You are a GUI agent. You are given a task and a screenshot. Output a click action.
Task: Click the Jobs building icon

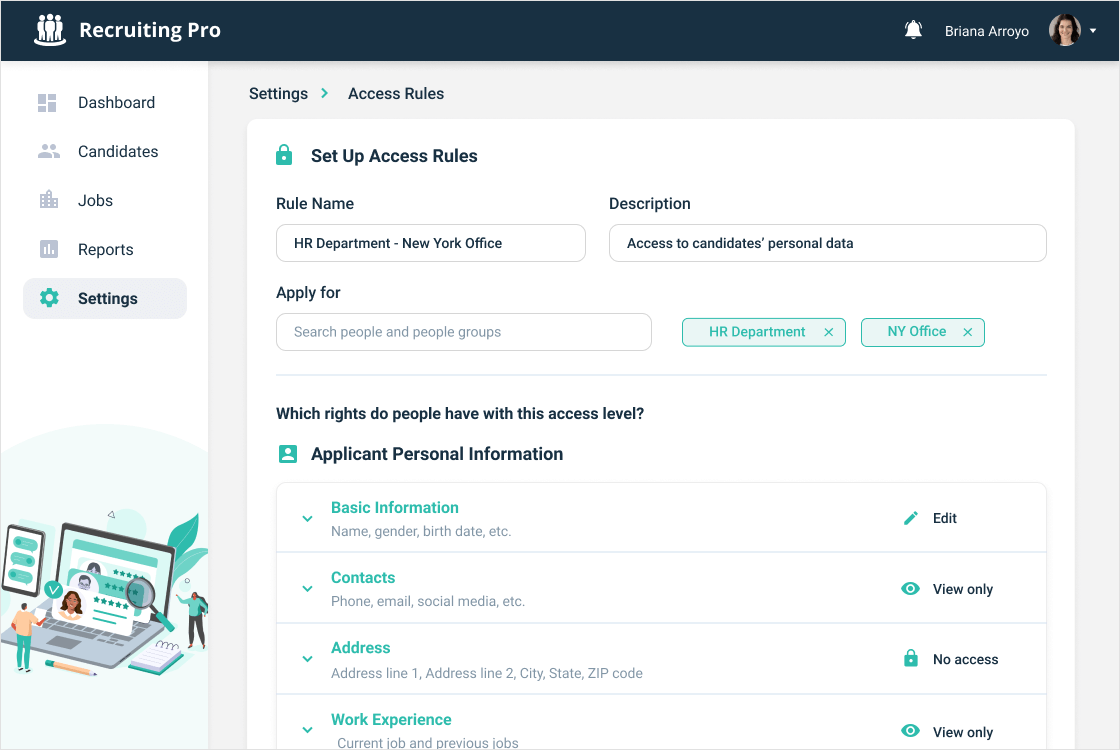pyautogui.click(x=48, y=201)
